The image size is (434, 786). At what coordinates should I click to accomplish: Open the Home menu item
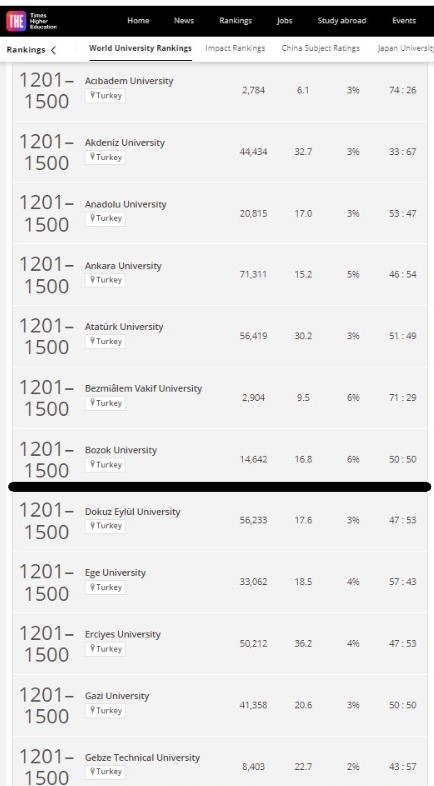tap(138, 21)
